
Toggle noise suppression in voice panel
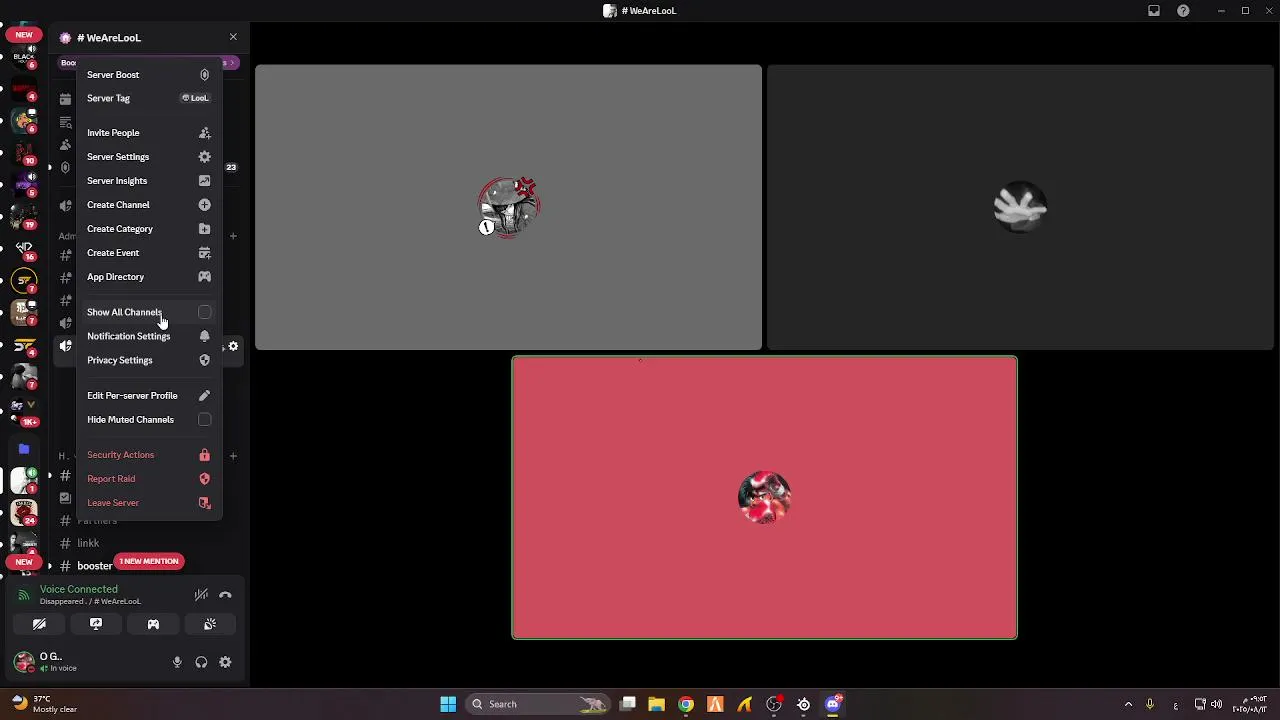(x=201, y=595)
